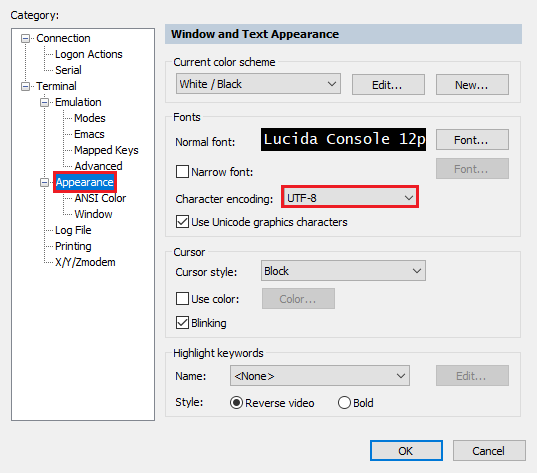Open the Character encoding dropdown
Viewport: 537px width, 473px height.
coord(350,198)
